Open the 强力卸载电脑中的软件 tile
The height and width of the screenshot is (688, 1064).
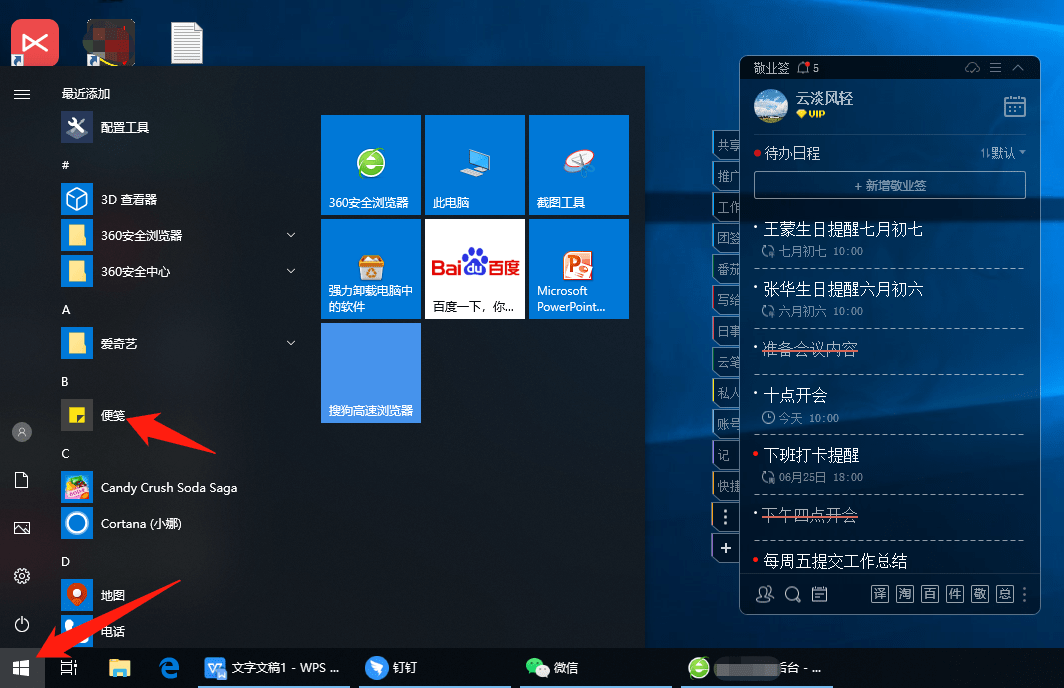coord(370,269)
